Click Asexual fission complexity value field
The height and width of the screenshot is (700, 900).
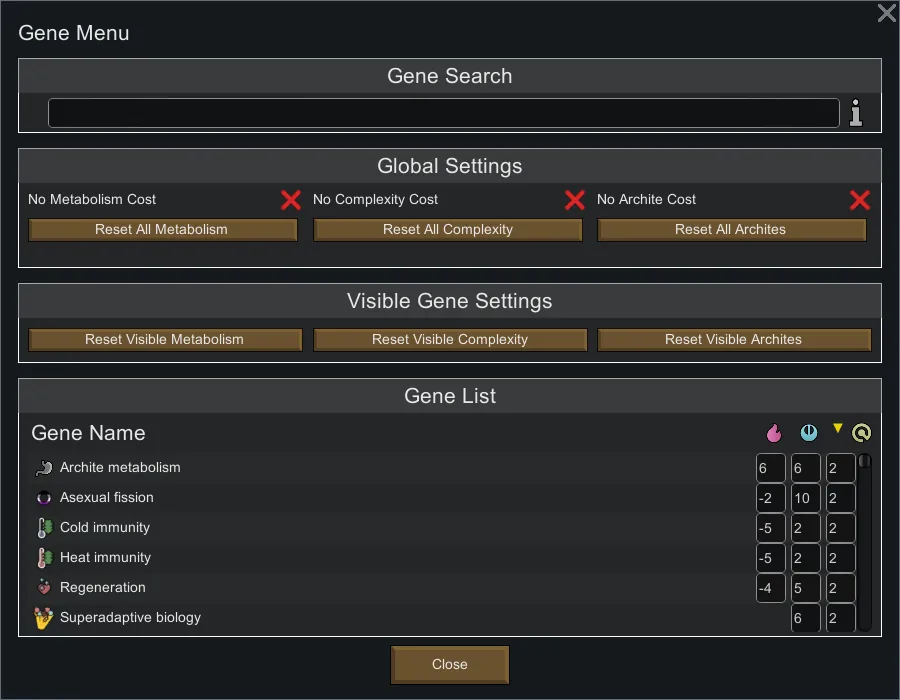[x=805, y=498]
